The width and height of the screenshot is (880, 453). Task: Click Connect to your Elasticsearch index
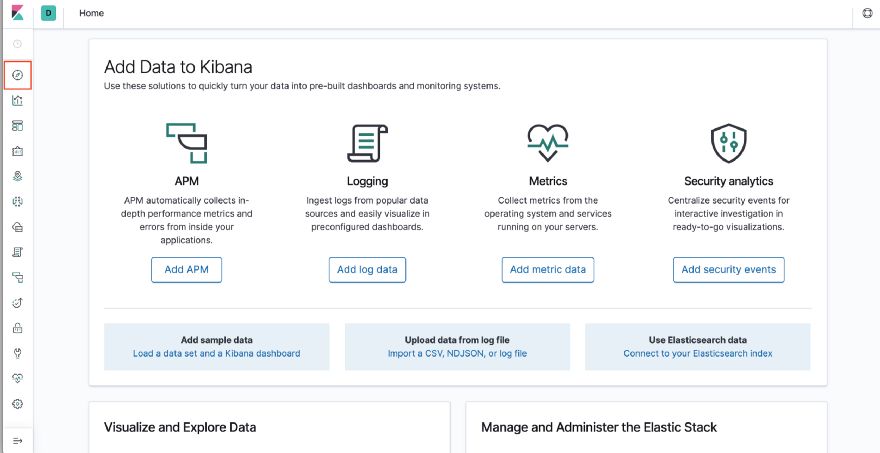click(x=698, y=354)
